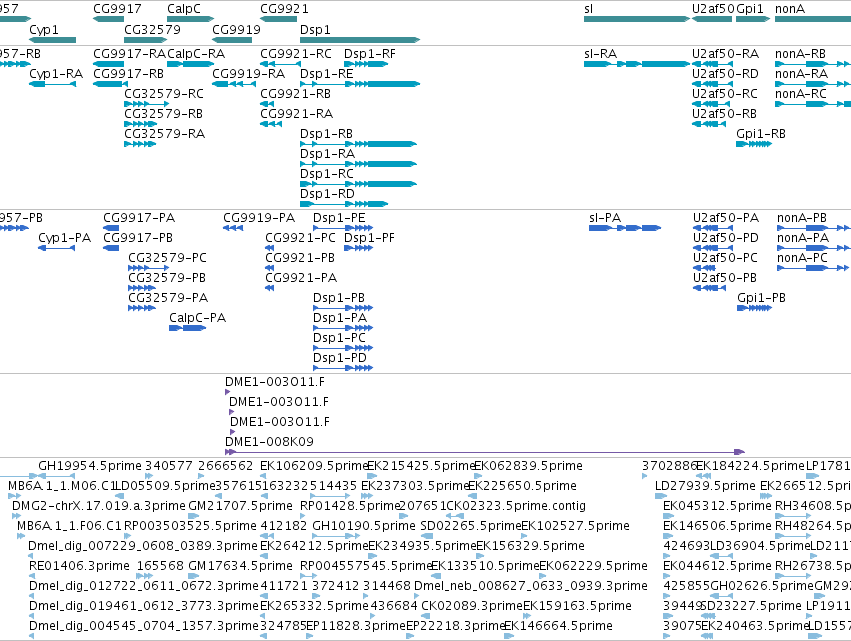Click the Dsp1-RF transcript glyph

pyautogui.click(x=366, y=64)
